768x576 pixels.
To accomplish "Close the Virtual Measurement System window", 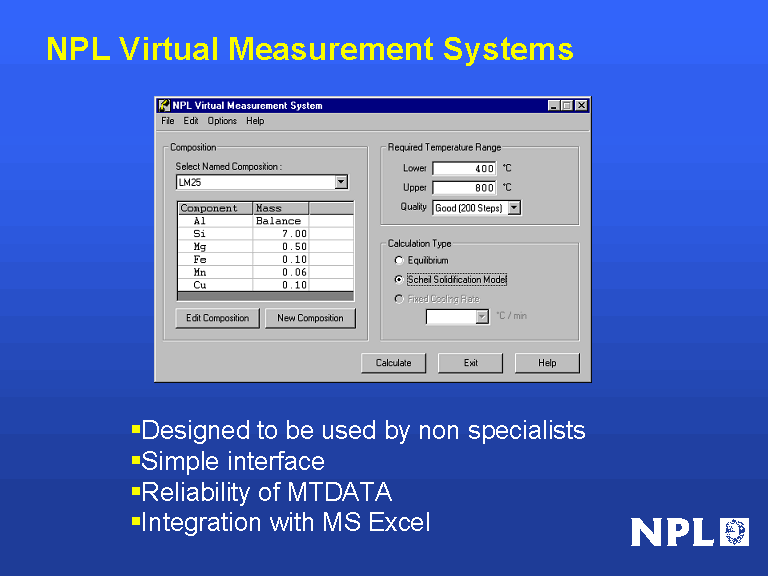I will 581,106.
